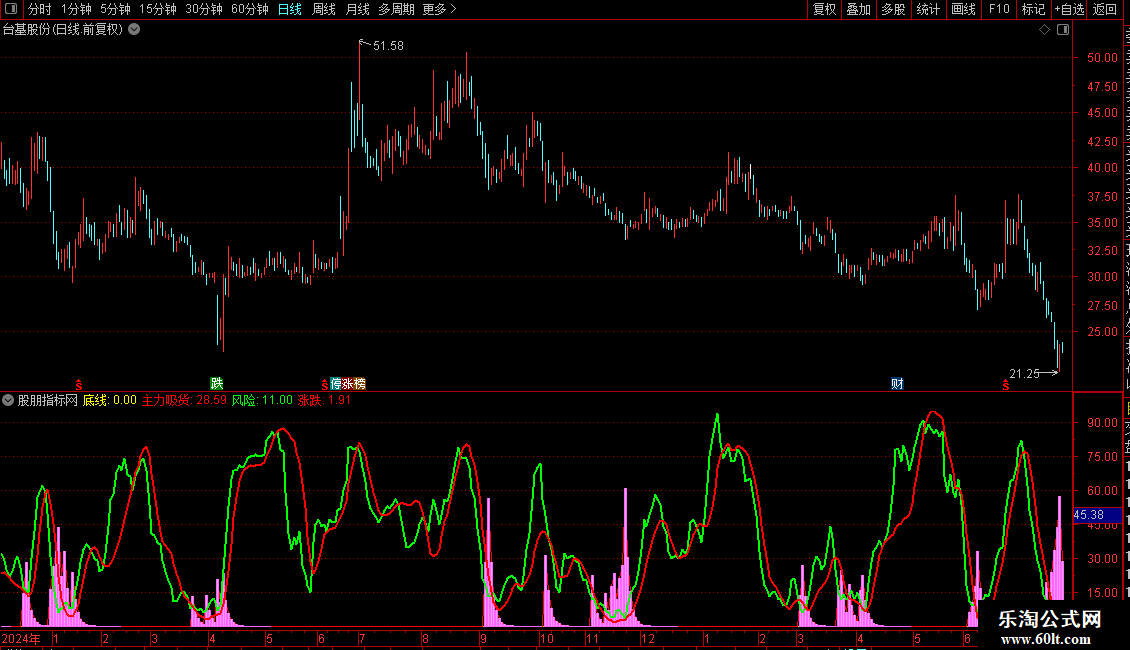
Task: Switch to the 月线 monthly chart
Action: coord(357,9)
